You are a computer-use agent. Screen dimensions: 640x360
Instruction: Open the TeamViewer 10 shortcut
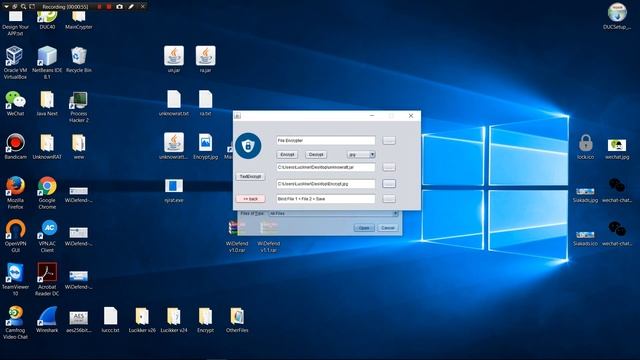pos(15,279)
